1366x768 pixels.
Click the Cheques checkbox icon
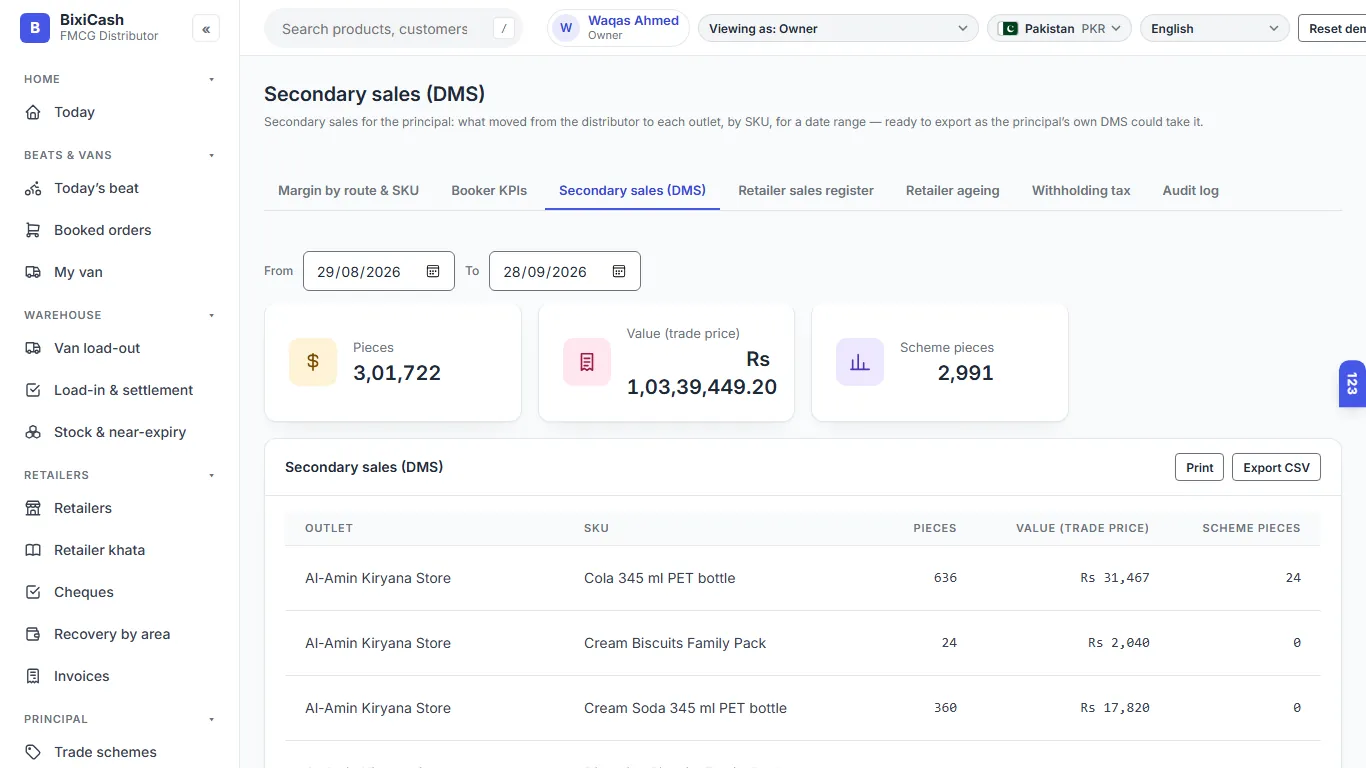[33, 592]
